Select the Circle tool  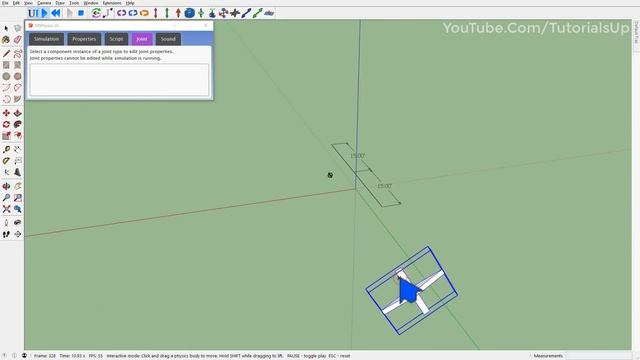[x=6, y=76]
